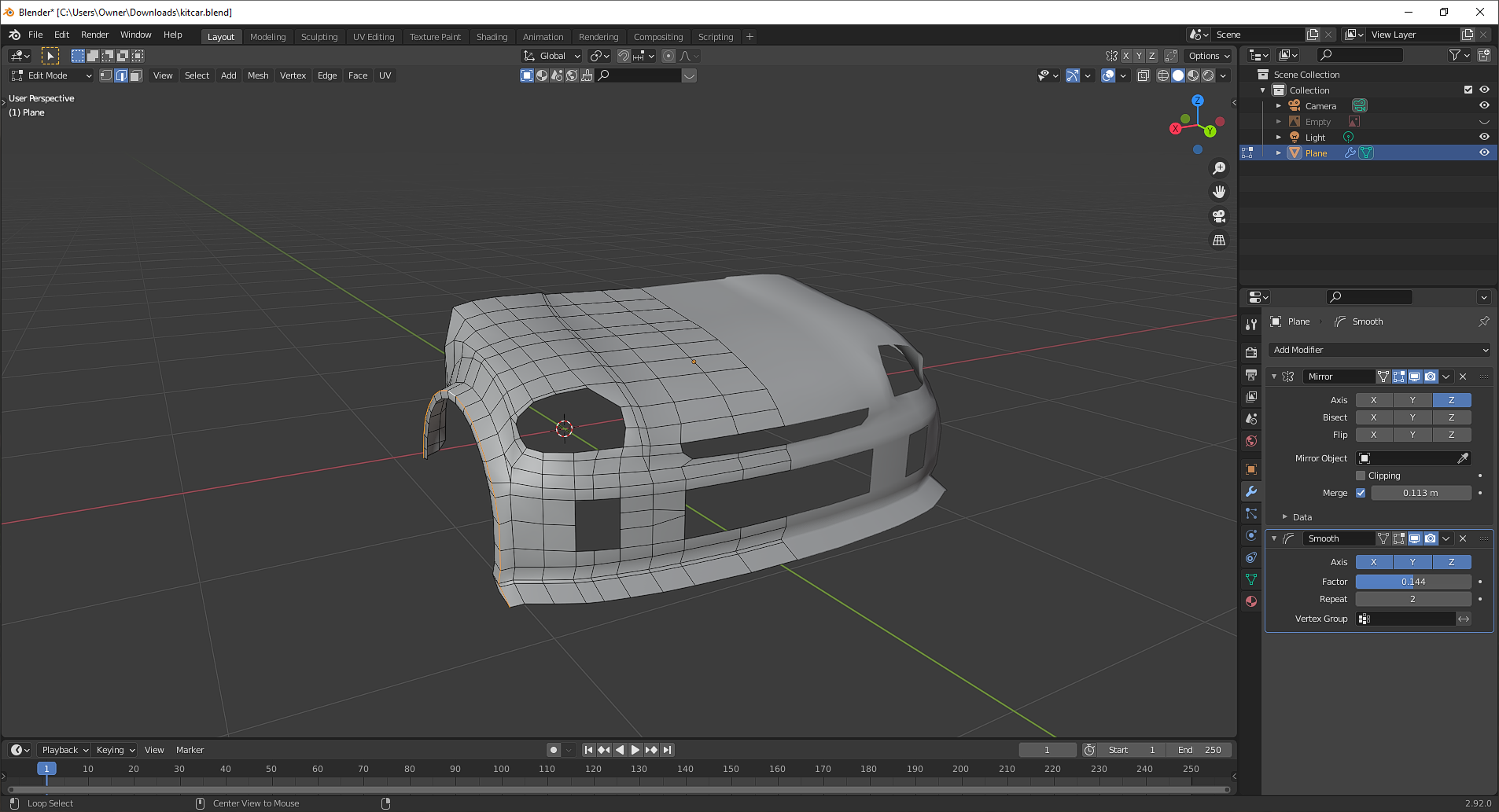1499x812 pixels.
Task: Click the Smooth Factor slider
Action: (1412, 582)
